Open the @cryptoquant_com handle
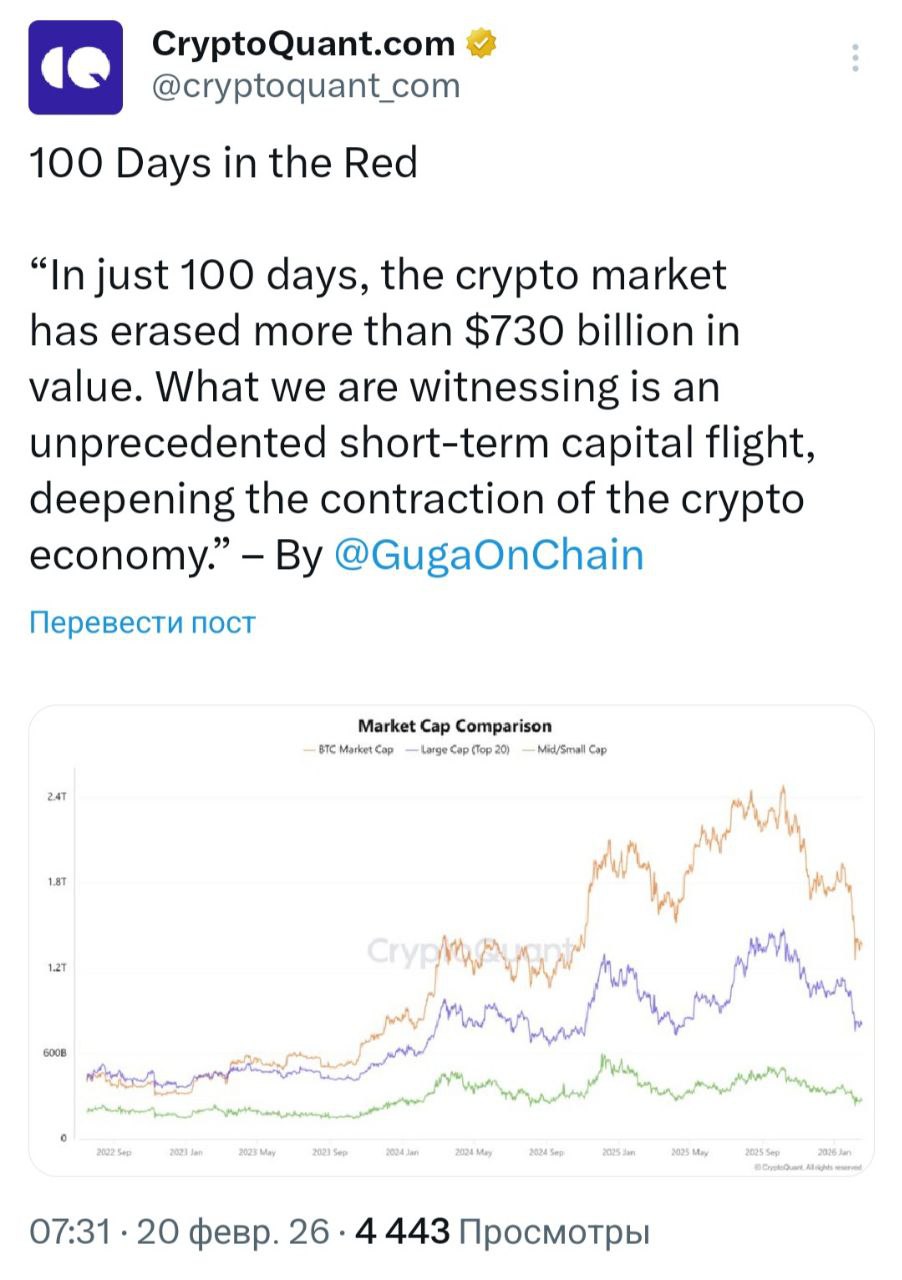This screenshot has width=902, height=1280. click(305, 86)
